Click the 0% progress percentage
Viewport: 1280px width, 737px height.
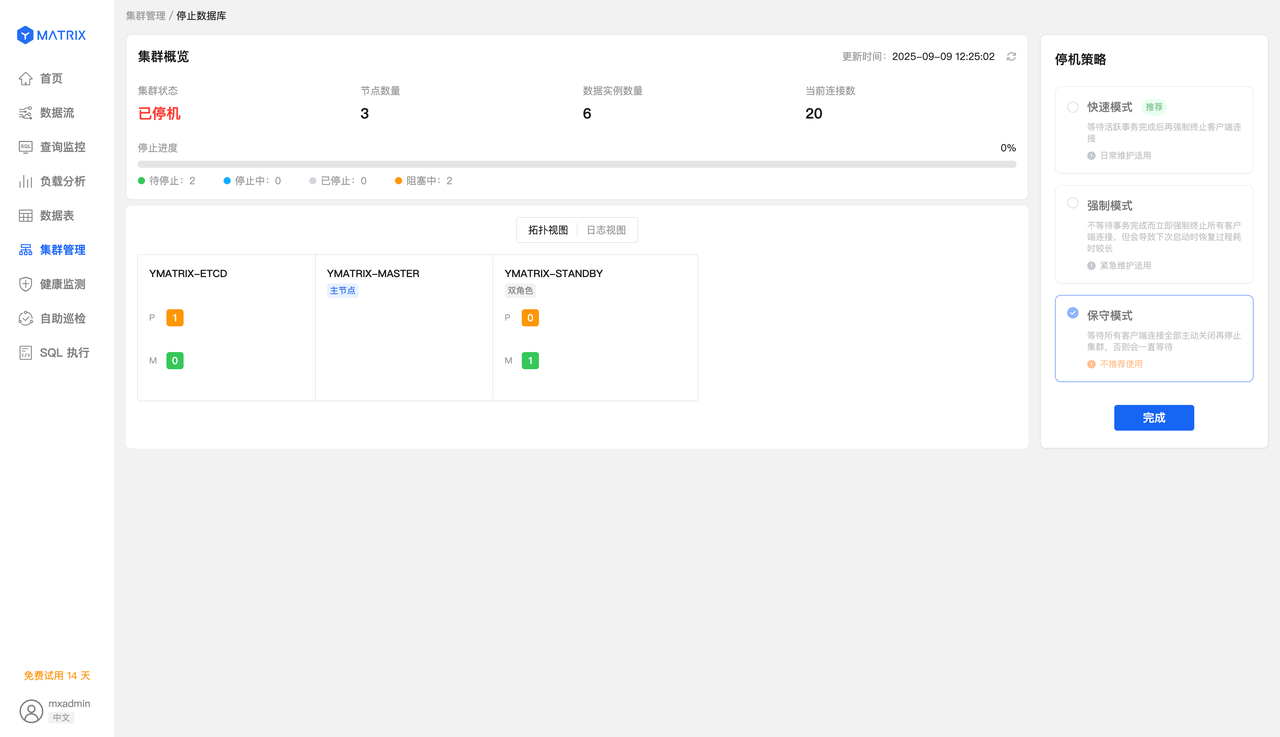(1008, 148)
